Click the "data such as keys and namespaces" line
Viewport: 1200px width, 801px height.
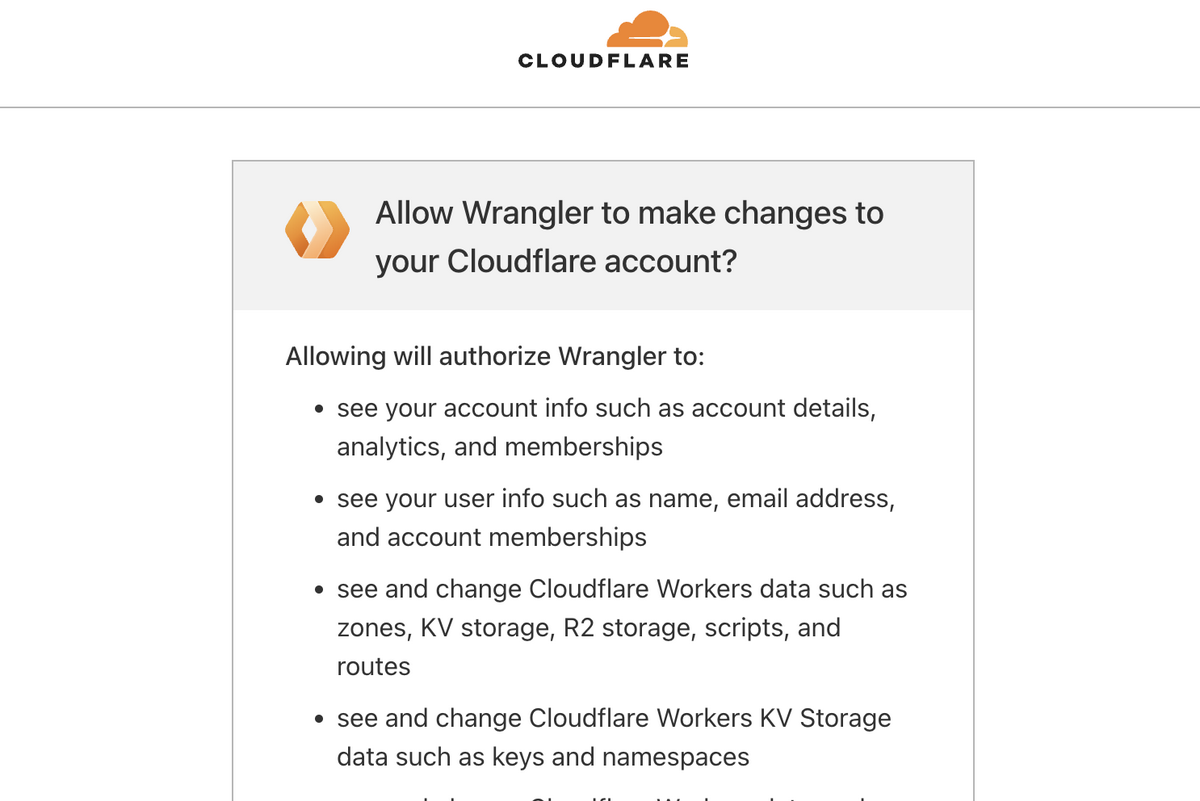[543, 757]
